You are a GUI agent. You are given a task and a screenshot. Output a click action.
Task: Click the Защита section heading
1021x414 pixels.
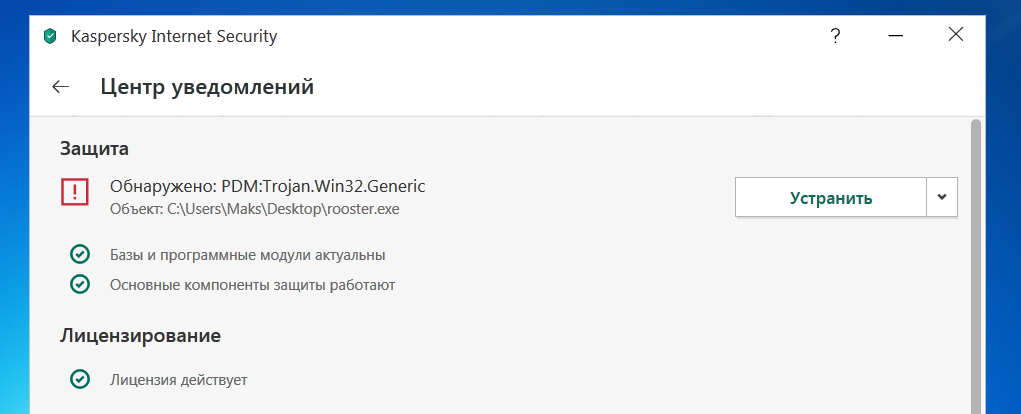click(95, 148)
